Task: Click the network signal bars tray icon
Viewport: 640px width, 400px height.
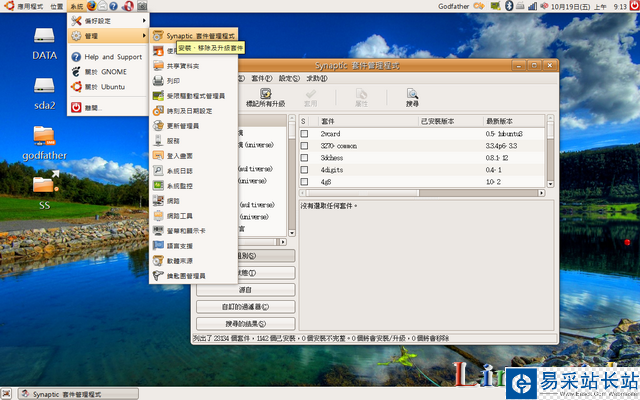Action: [x=532, y=6]
